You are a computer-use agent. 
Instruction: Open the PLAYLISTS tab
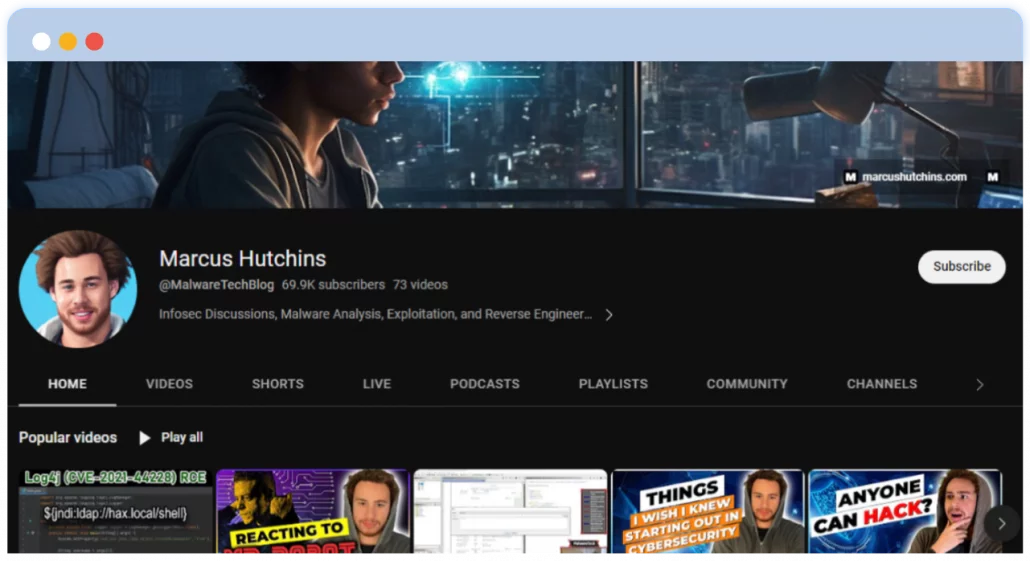pos(613,384)
